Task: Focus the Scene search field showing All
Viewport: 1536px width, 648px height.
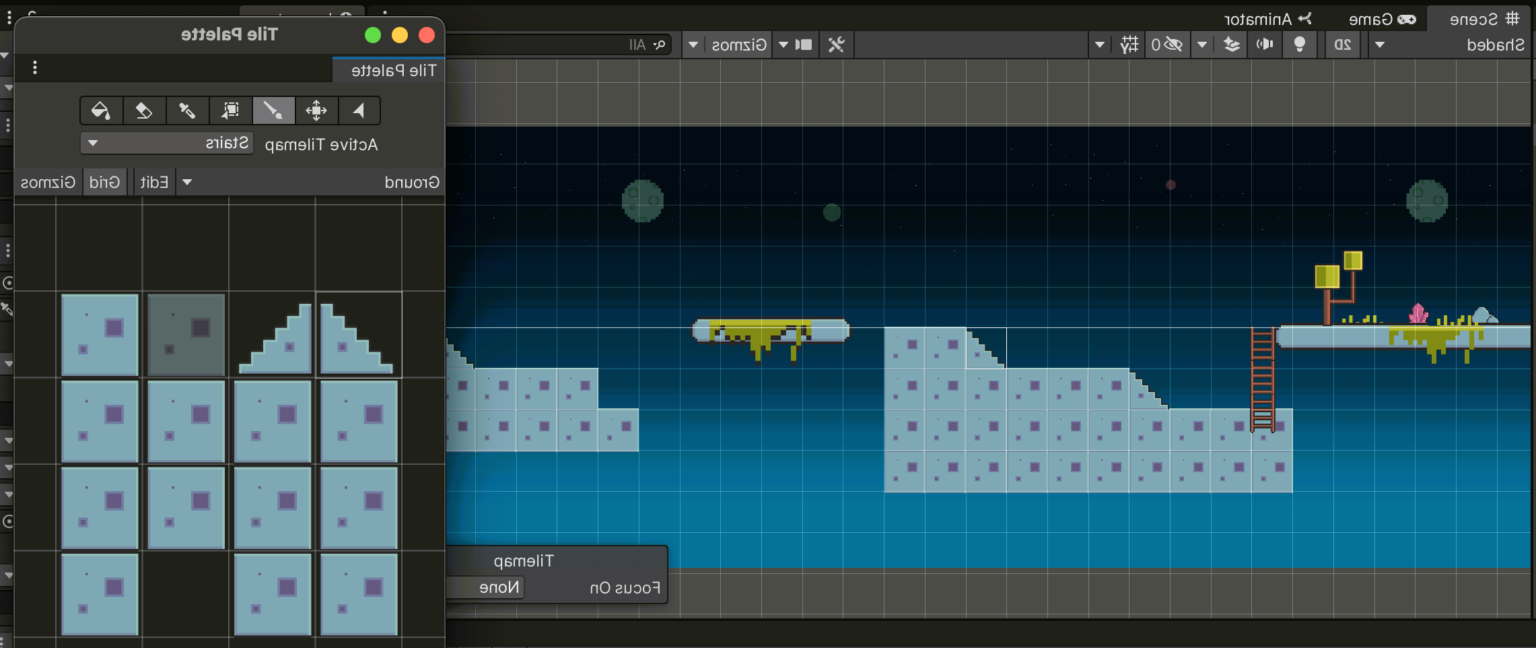Action: (x=561, y=44)
